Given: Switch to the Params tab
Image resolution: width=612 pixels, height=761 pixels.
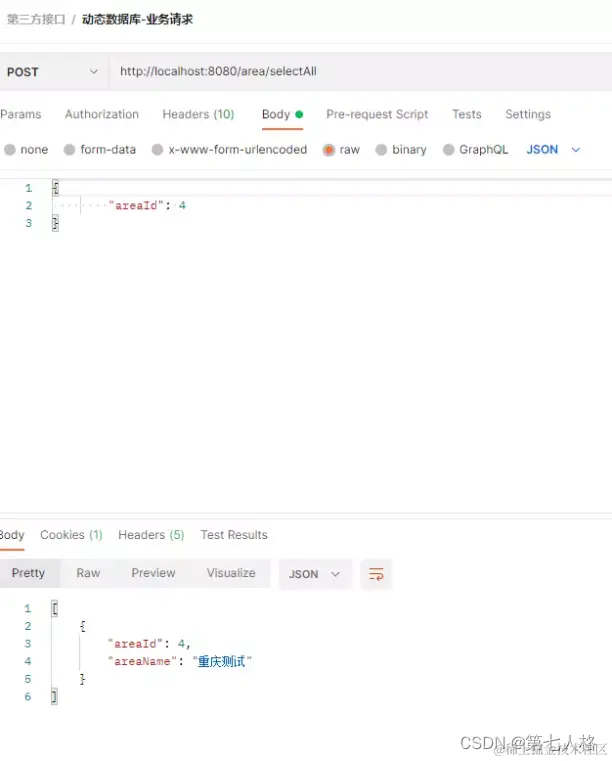Looking at the screenshot, I should click(x=20, y=114).
